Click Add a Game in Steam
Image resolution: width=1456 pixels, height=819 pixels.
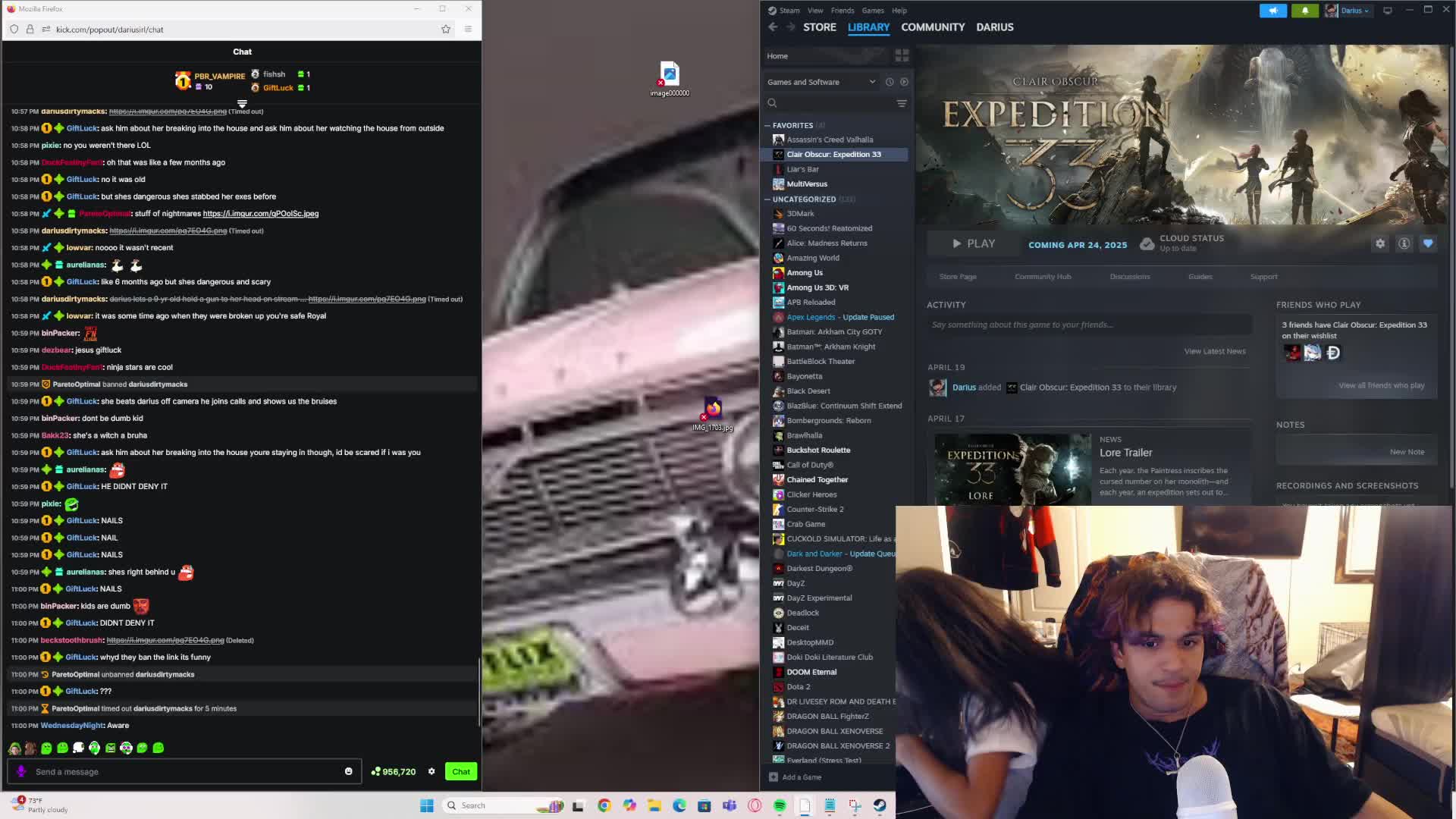pyautogui.click(x=795, y=777)
